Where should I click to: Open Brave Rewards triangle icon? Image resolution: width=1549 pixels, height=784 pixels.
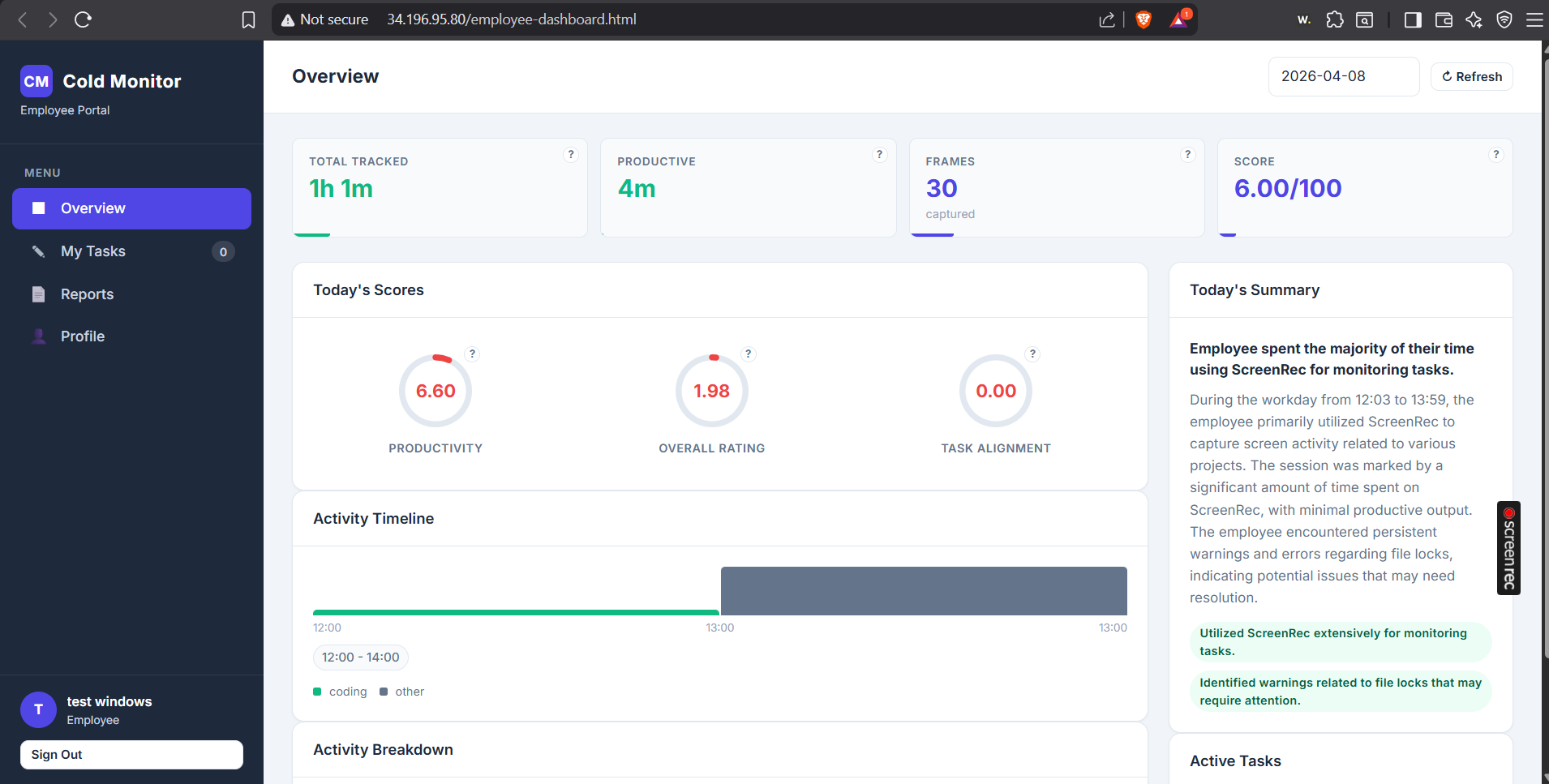click(x=1179, y=19)
